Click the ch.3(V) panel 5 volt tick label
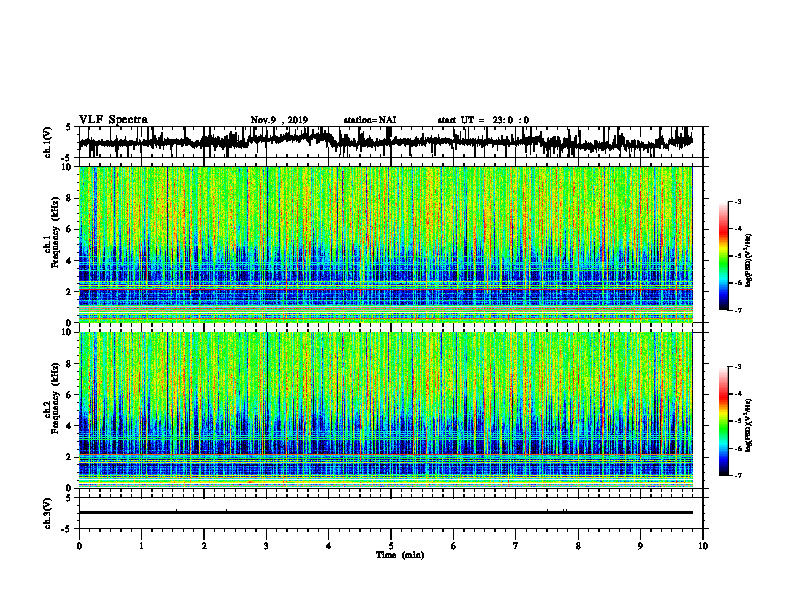 [69, 498]
